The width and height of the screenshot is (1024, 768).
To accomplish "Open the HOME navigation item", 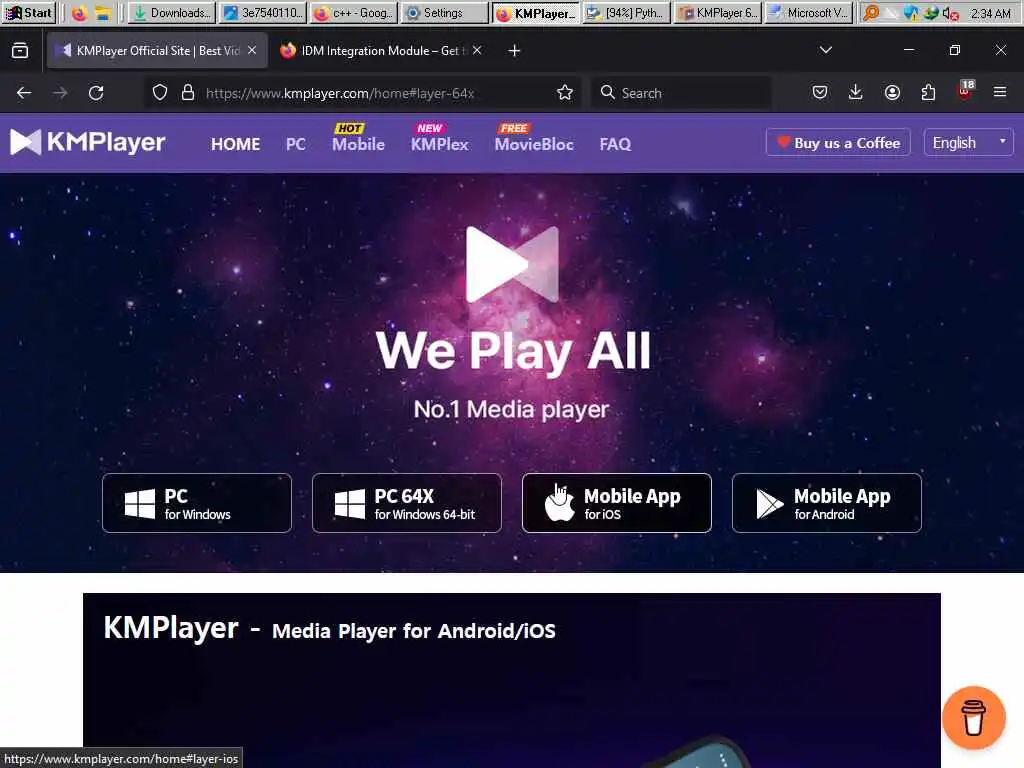I will pos(235,144).
